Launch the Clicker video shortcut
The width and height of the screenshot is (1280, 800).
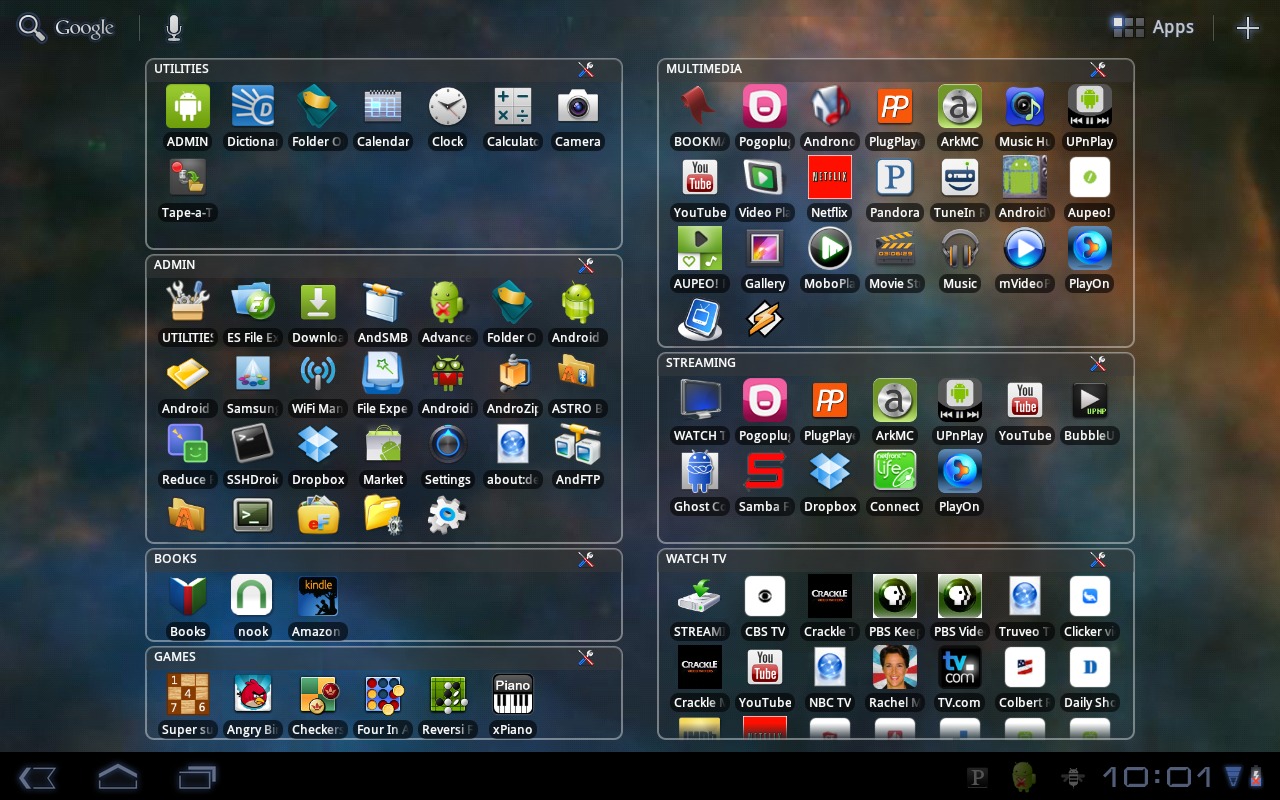1089,607
